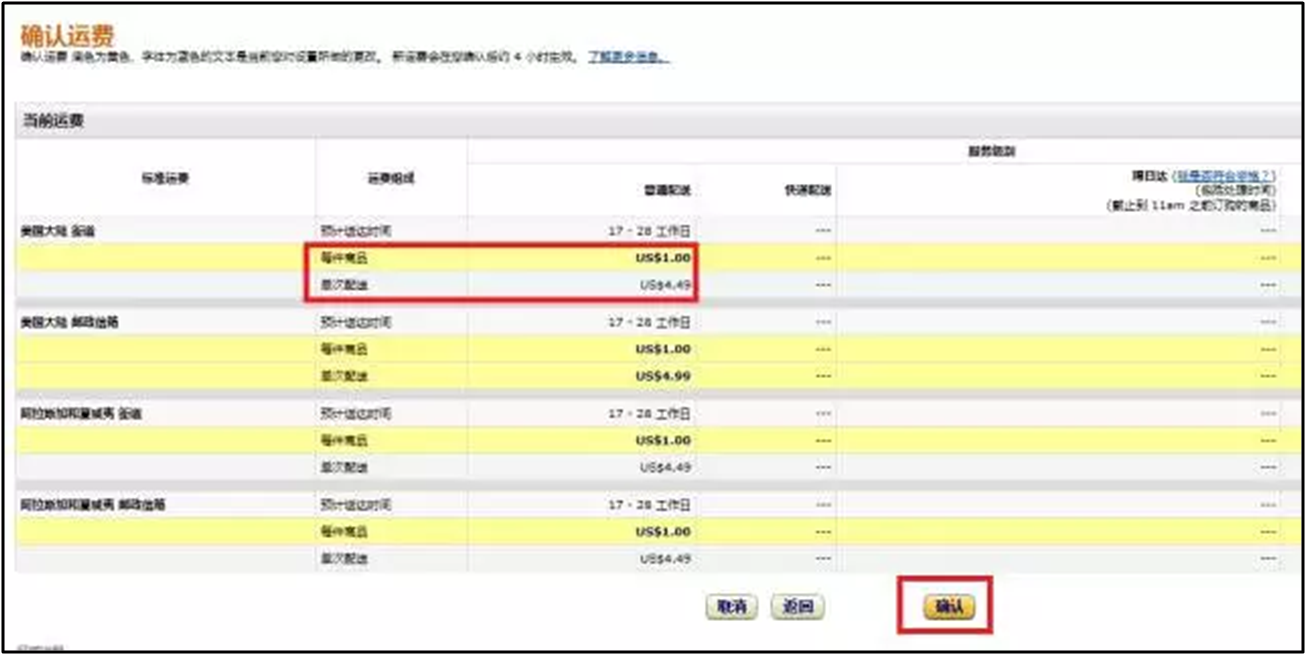The image size is (1306, 654).
Task: Click the 确认 button inside the red highlight
Action: point(948,607)
